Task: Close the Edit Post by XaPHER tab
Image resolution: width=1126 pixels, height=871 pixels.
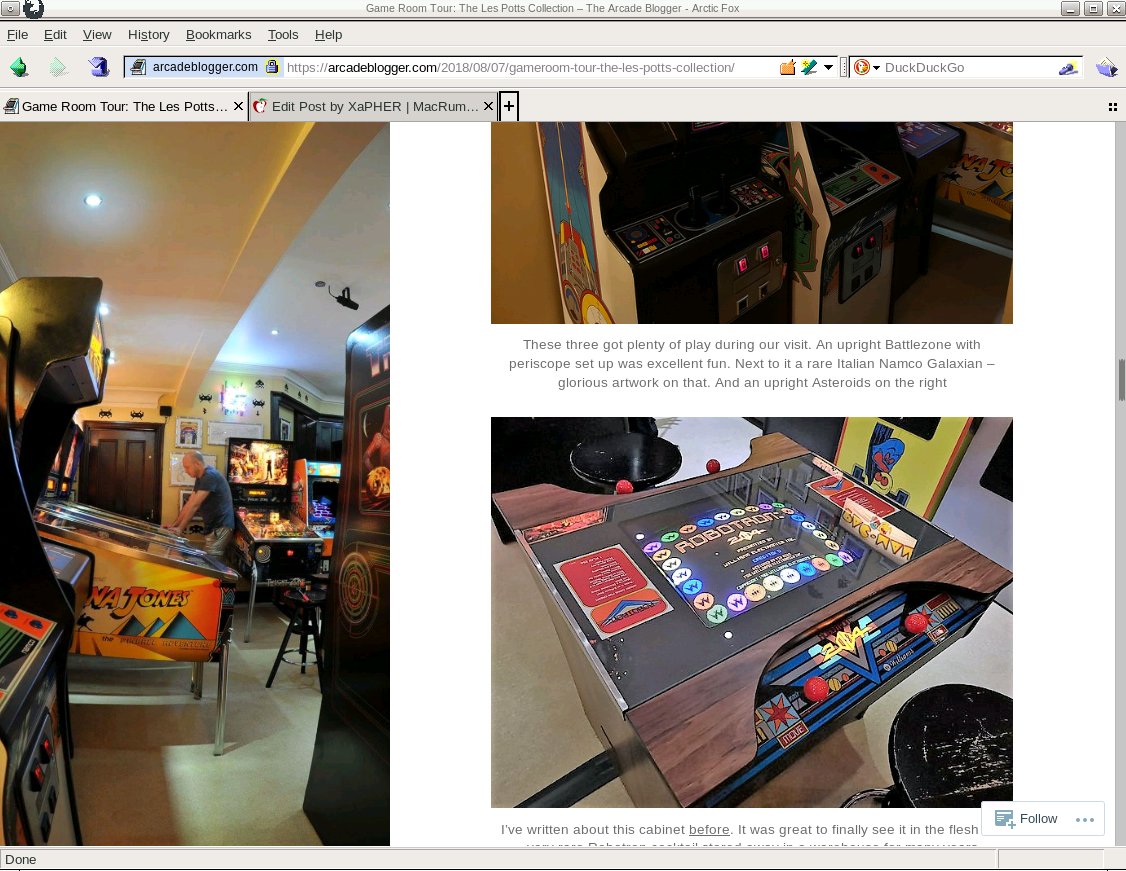Action: coord(488,106)
